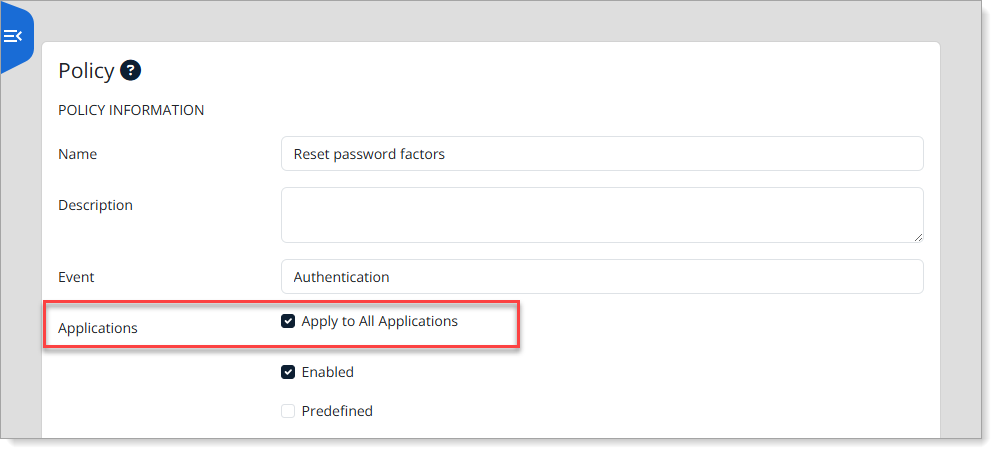Disable the Enabled checkbox

(288, 372)
